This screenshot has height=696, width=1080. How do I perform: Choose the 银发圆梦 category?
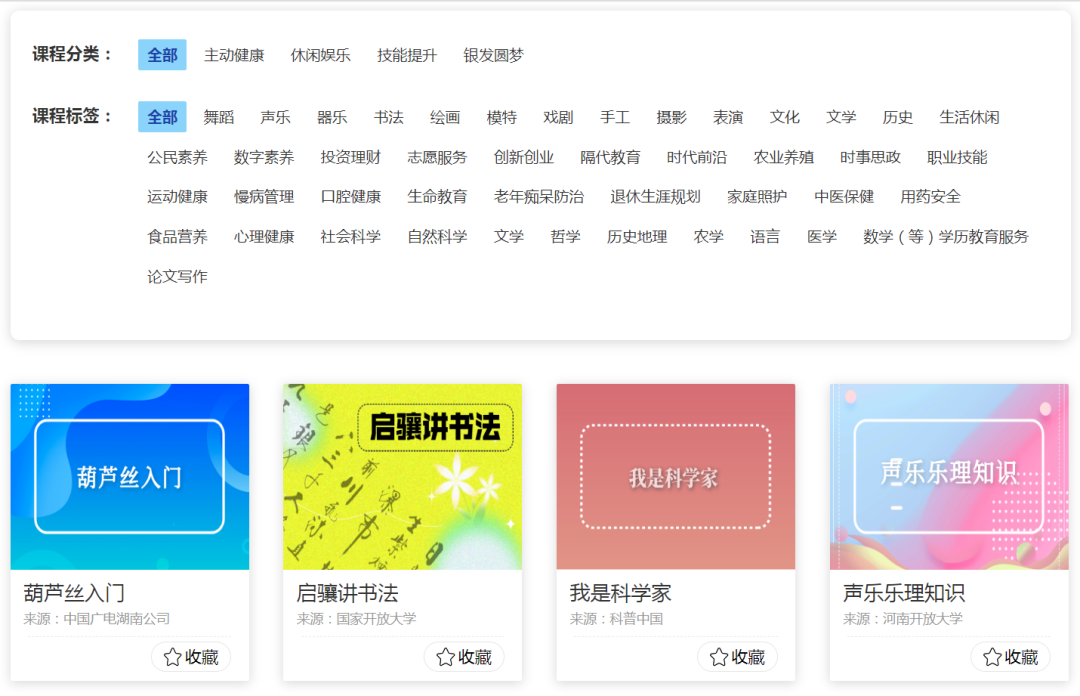tap(493, 55)
